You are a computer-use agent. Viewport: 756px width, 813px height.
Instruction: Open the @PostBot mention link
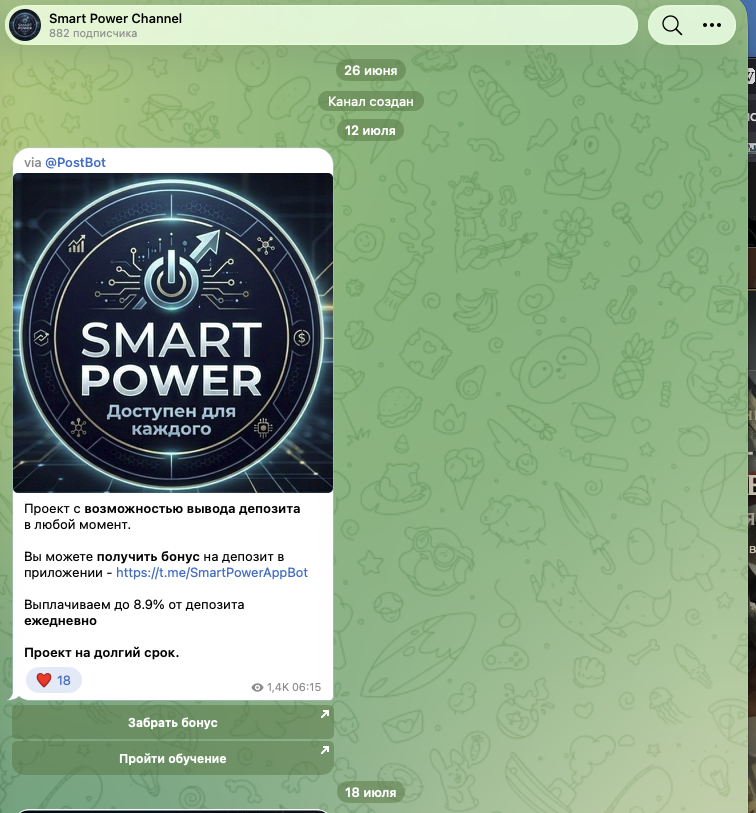[75, 162]
